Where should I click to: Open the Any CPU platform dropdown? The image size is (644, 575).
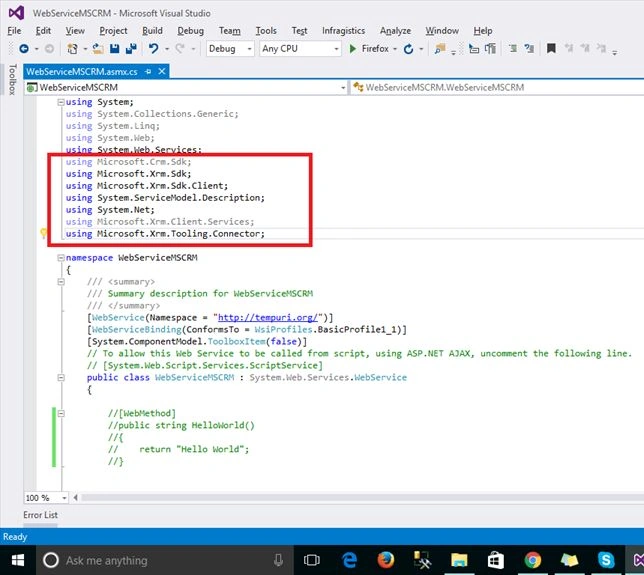click(x=300, y=49)
